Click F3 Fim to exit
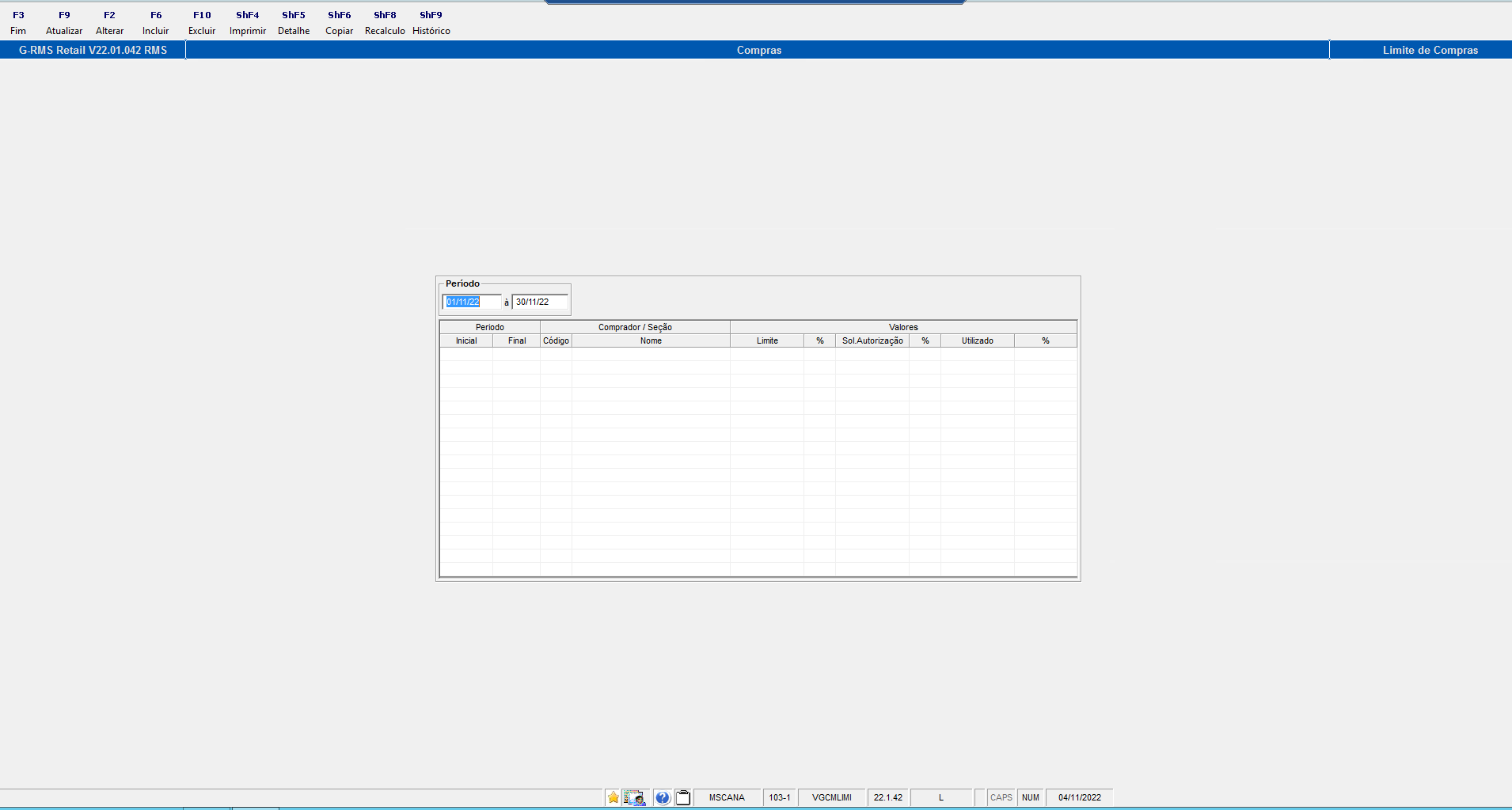Viewport: 1512px width, 810px height. pos(18,23)
